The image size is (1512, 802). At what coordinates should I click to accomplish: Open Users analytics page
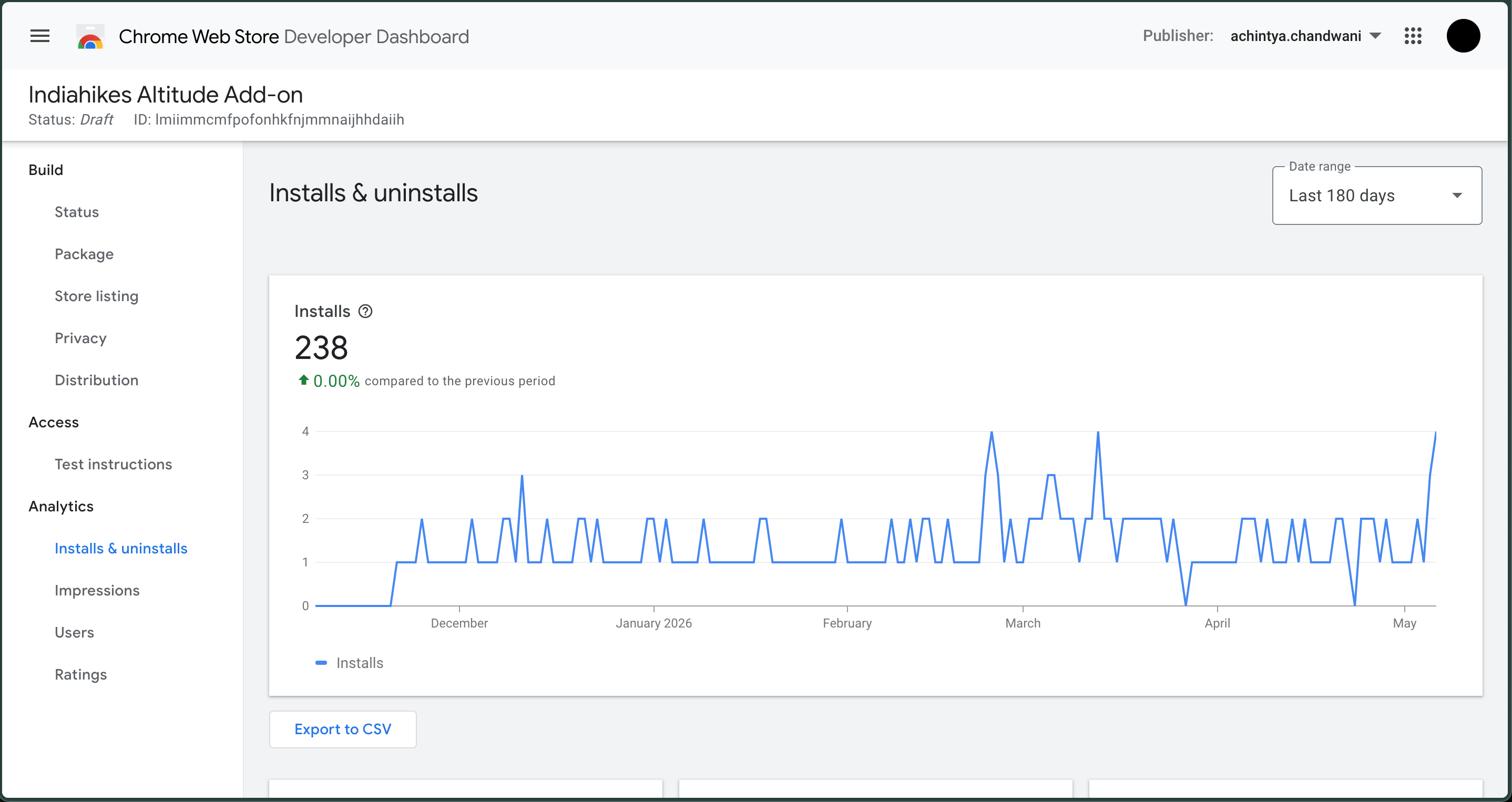pos(74,632)
